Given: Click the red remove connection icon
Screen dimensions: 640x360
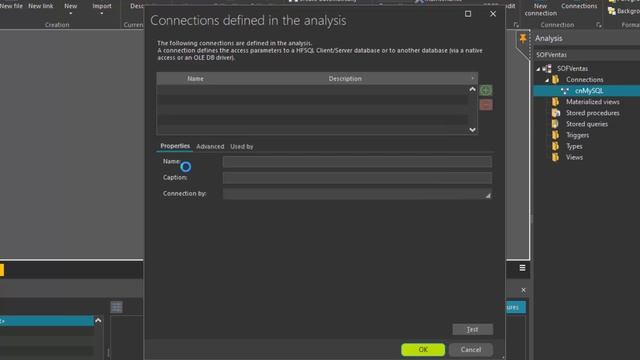Looking at the screenshot, I should pos(486,105).
